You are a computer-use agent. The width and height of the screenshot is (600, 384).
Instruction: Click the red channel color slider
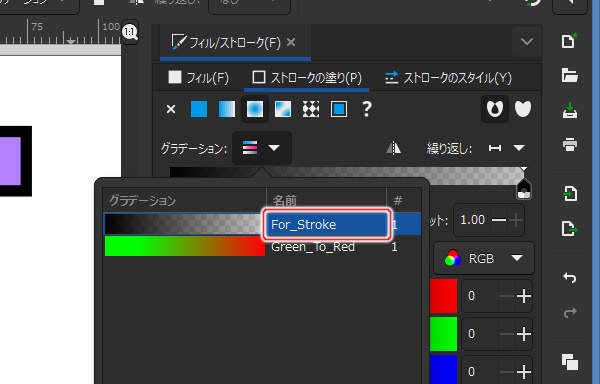[x=444, y=296]
